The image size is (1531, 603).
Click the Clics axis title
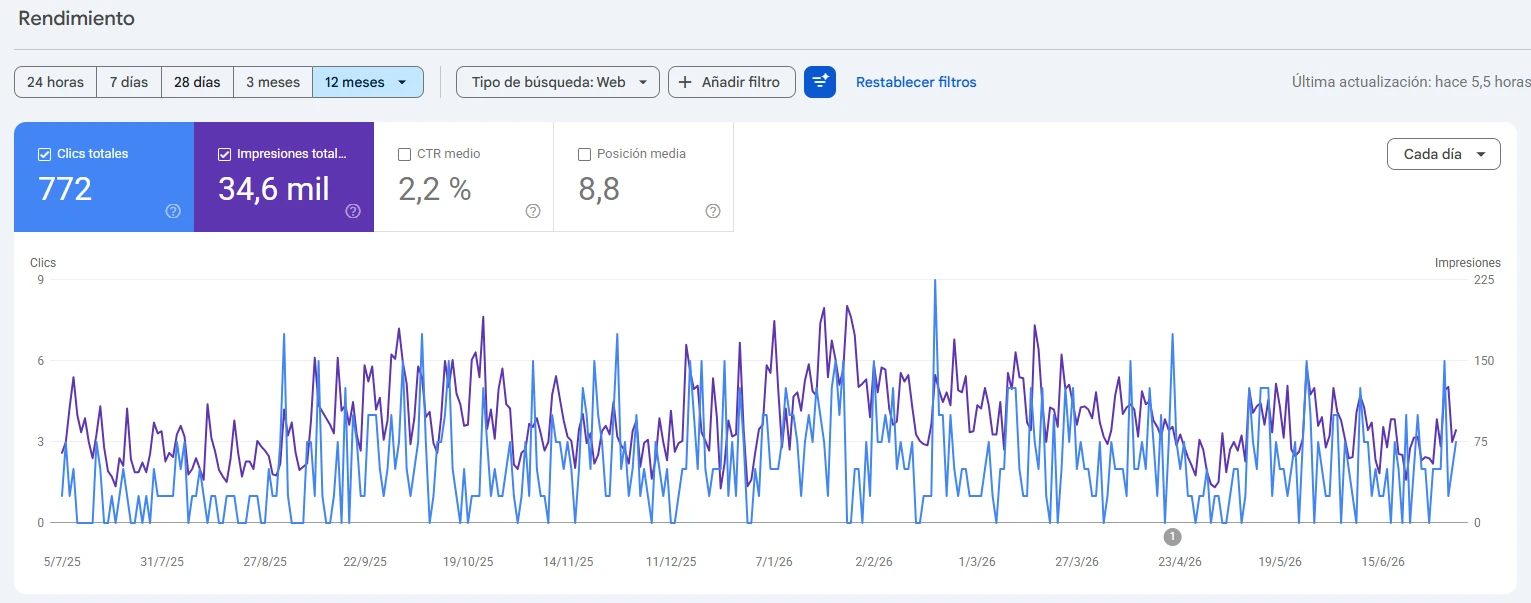43,263
